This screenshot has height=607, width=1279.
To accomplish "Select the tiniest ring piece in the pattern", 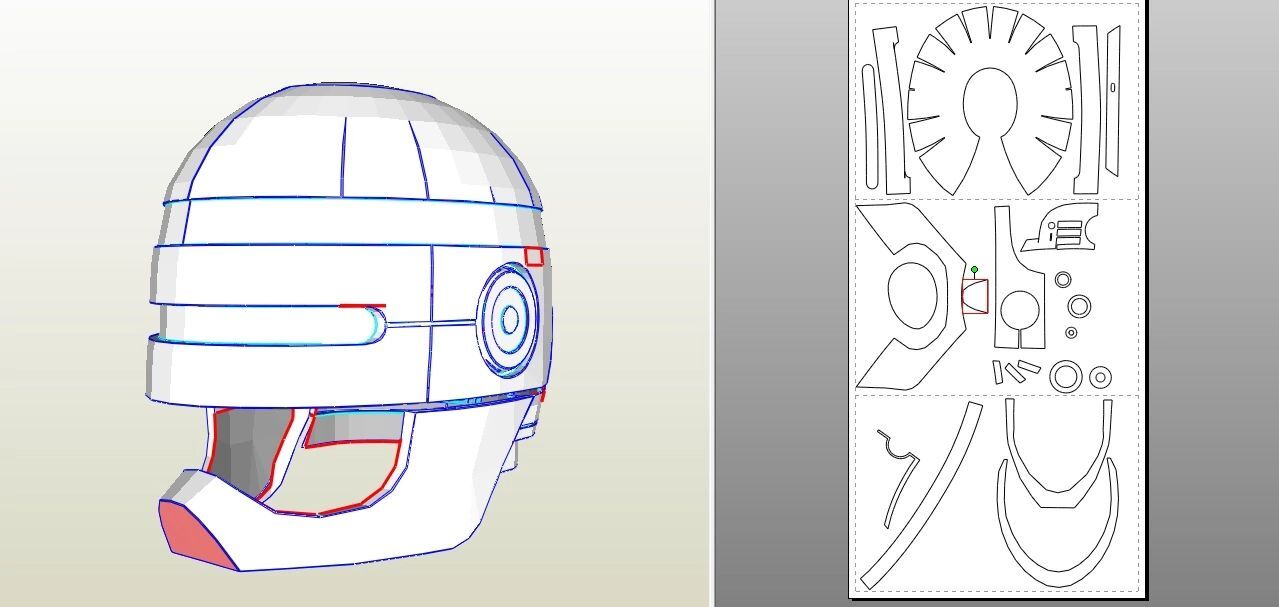I will coord(1071,332).
